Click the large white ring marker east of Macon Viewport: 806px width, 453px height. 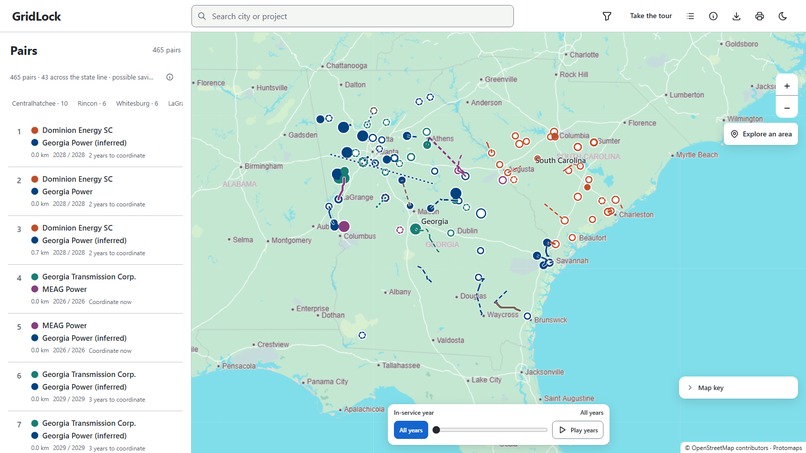click(481, 213)
